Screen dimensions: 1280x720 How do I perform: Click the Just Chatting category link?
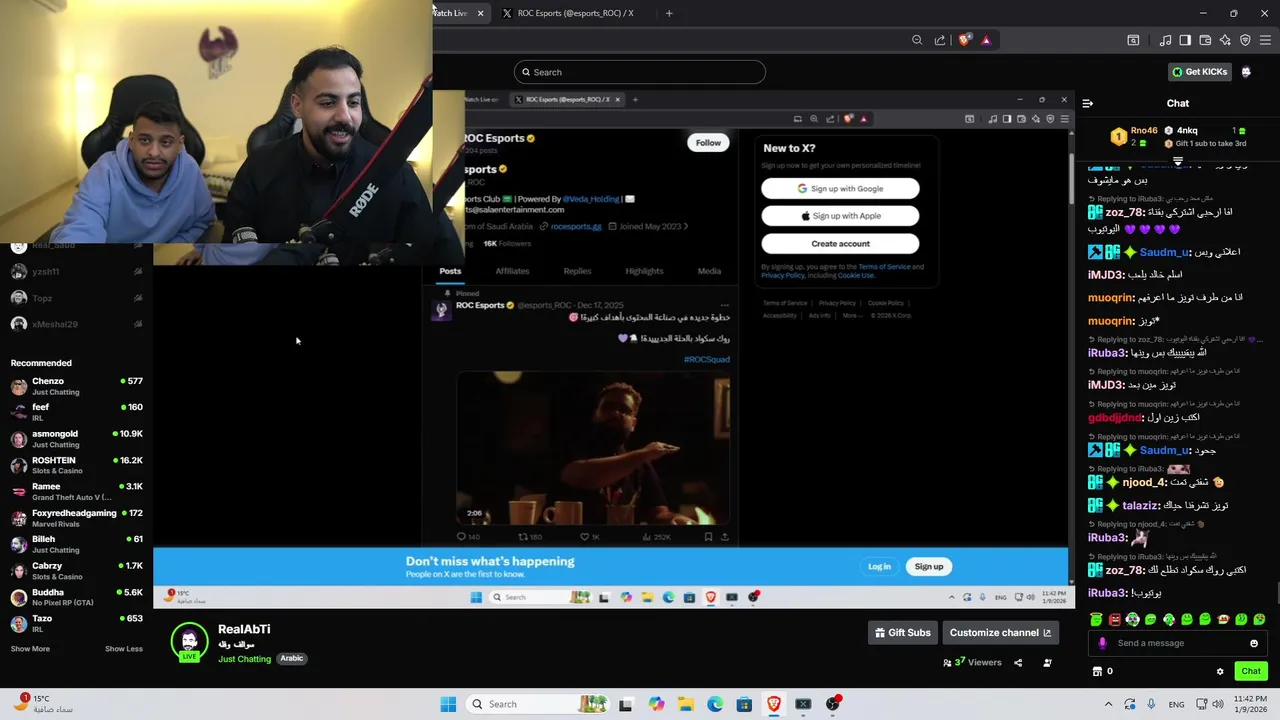pos(244,659)
